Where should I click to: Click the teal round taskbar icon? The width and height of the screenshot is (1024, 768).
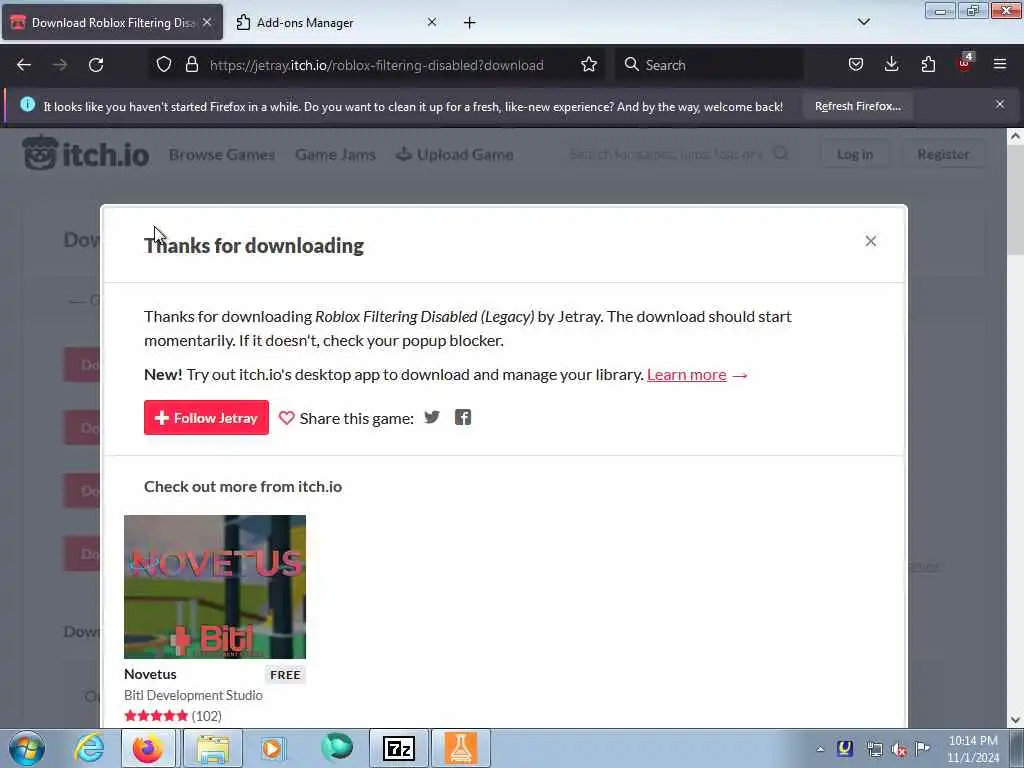click(337, 747)
